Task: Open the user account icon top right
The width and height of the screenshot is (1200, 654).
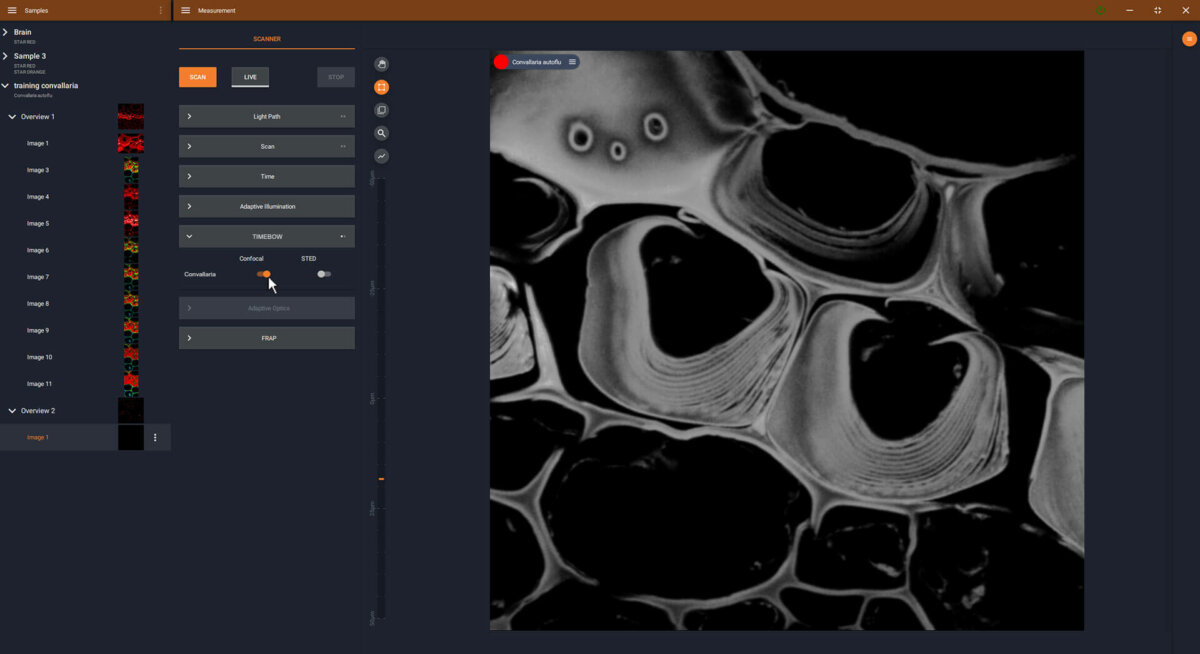Action: coord(1188,37)
